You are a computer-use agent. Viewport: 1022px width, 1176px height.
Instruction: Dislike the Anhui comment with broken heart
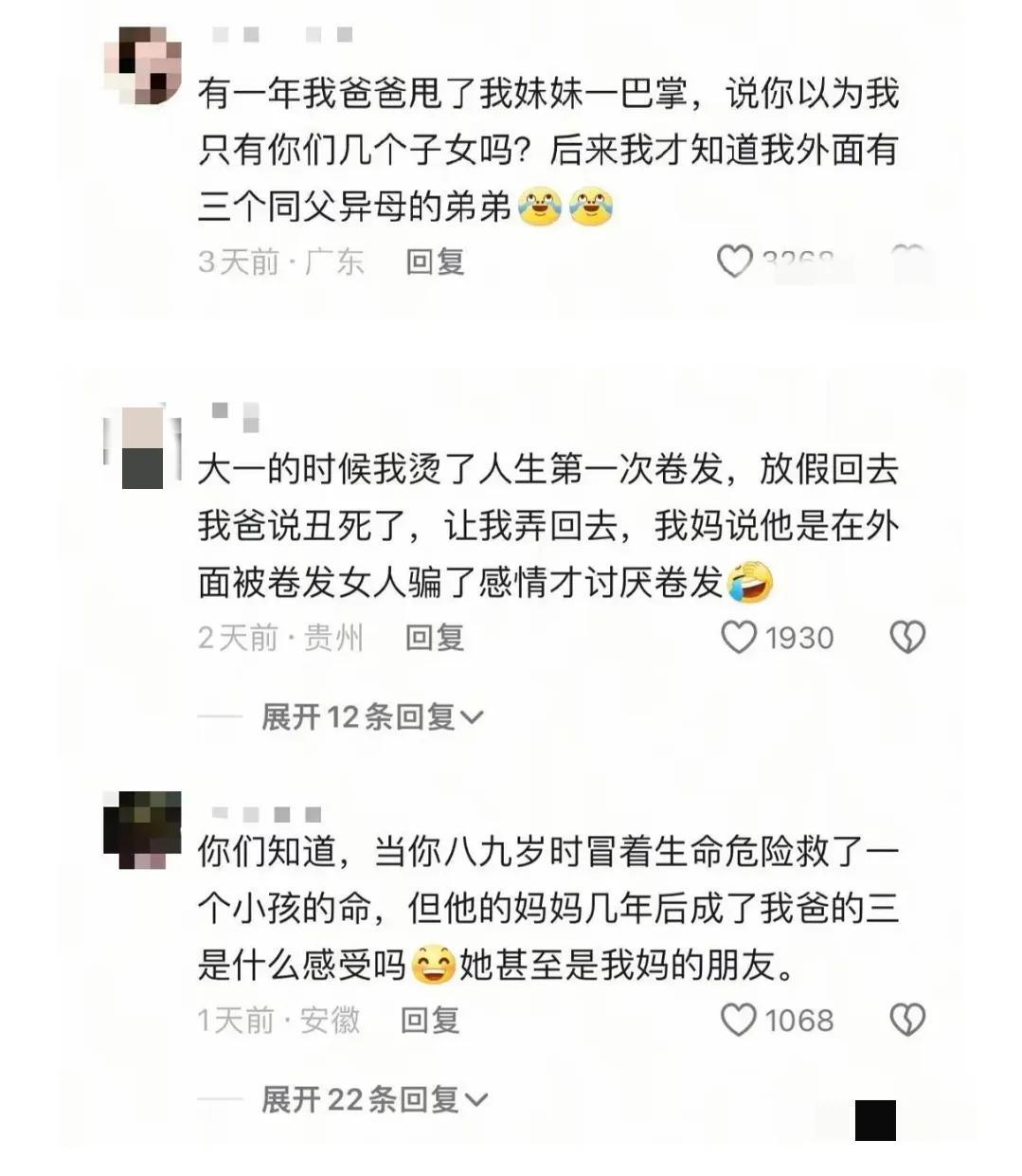coord(907,1021)
